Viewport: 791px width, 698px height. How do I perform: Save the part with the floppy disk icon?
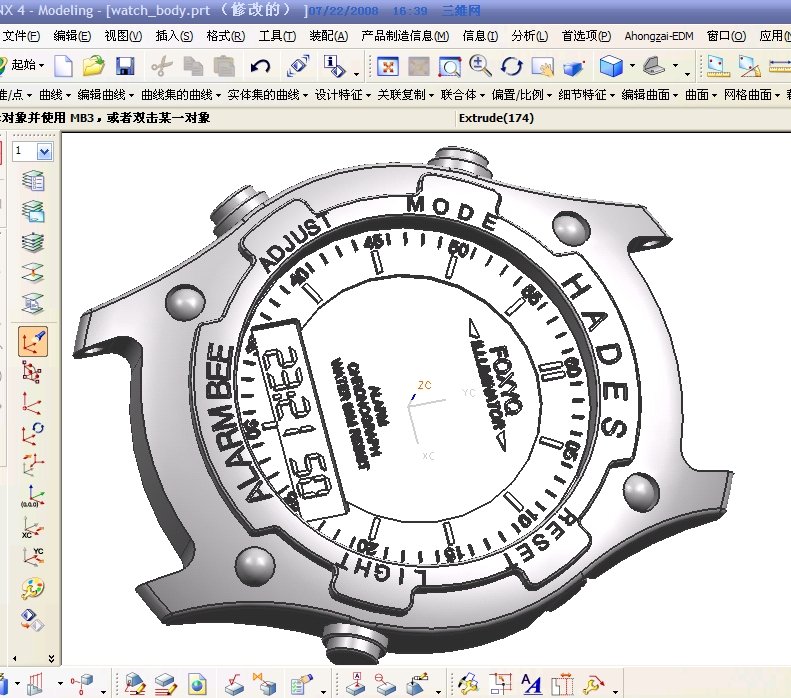[125, 66]
